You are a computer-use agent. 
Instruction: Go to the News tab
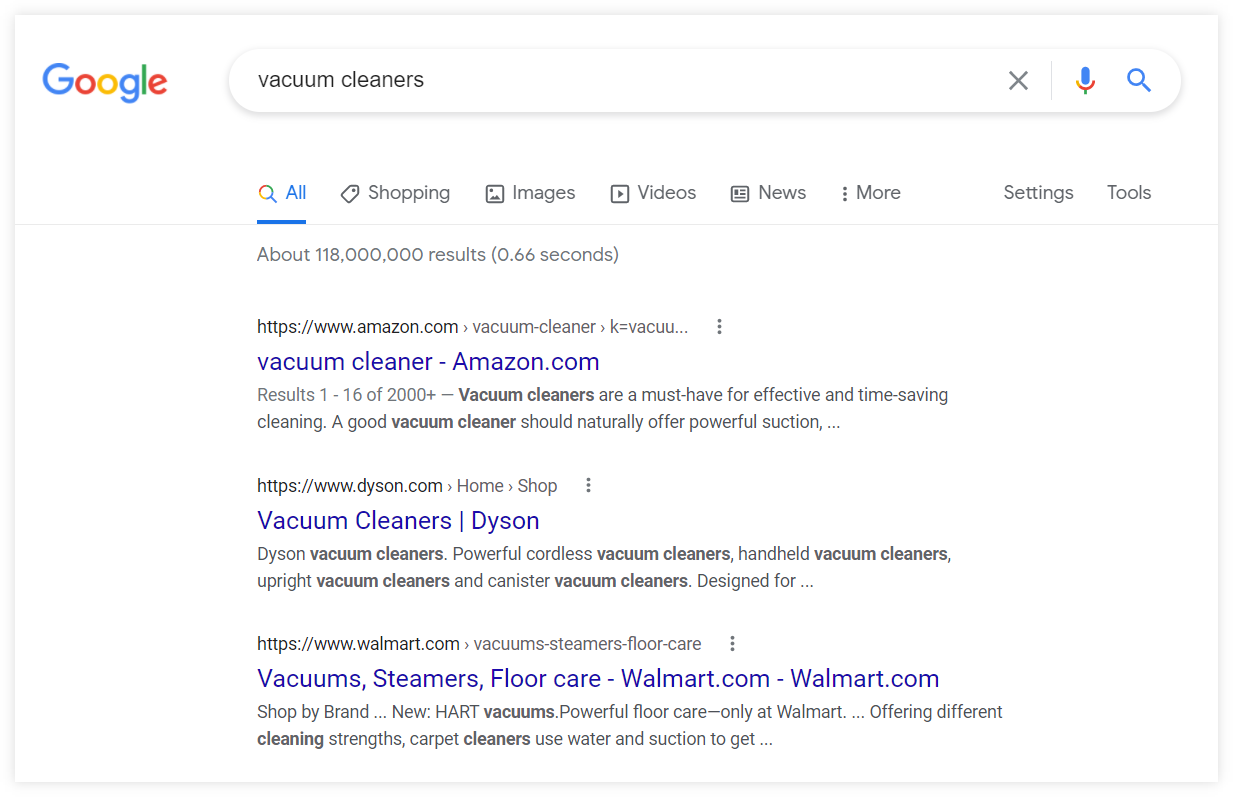[768, 193]
